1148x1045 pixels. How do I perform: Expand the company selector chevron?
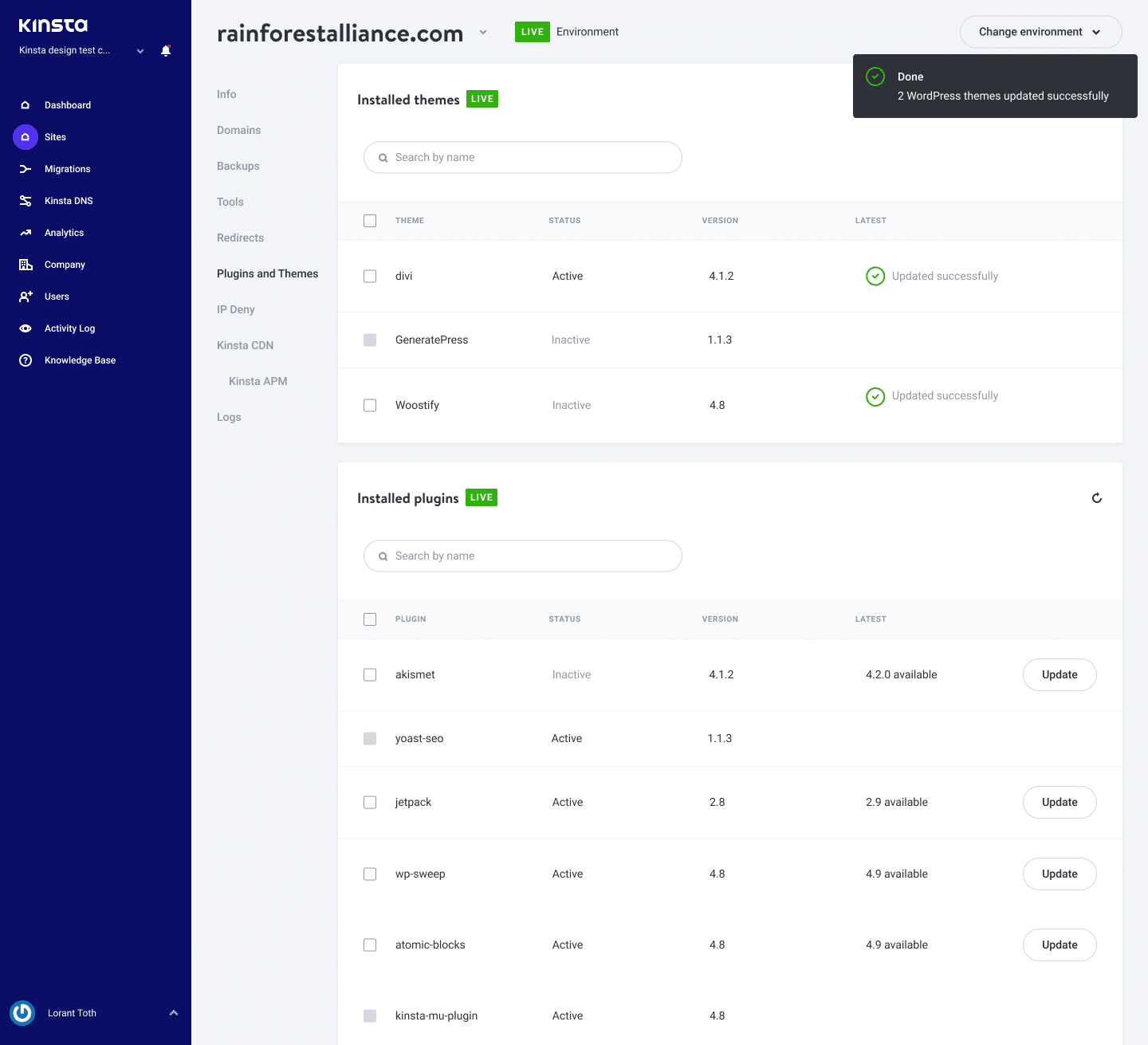coord(140,51)
